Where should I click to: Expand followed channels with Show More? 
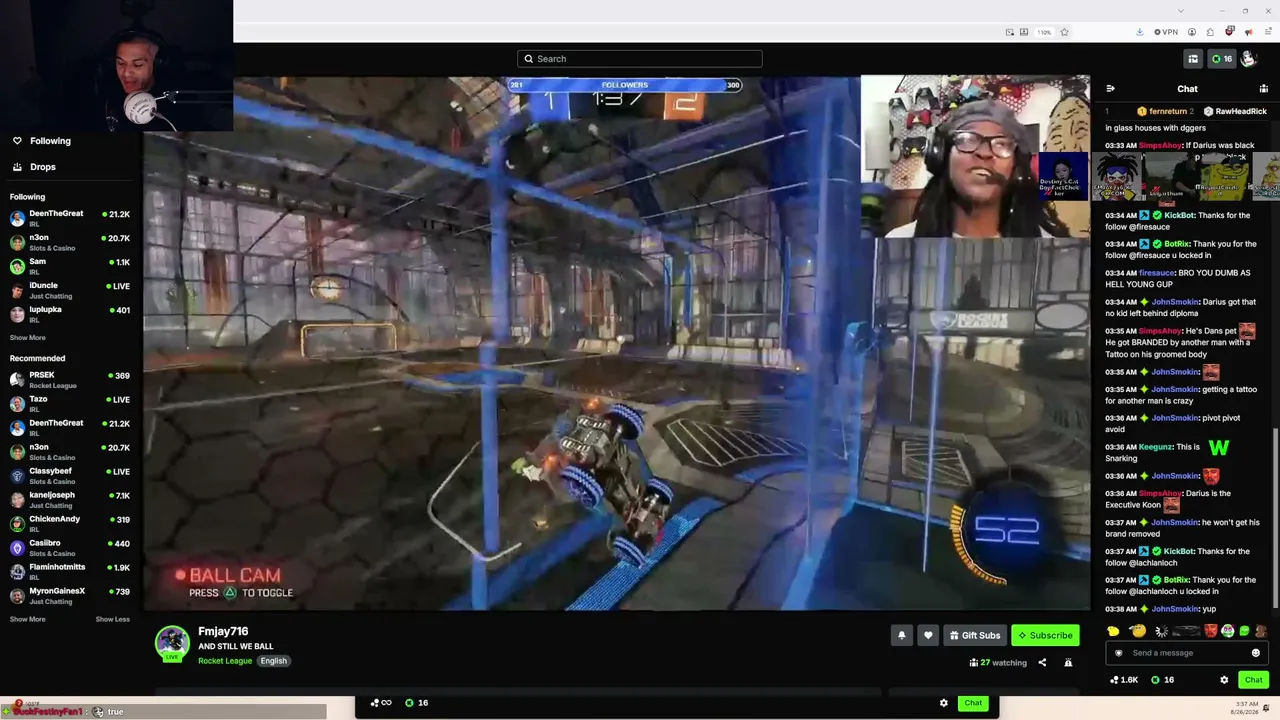tap(28, 338)
